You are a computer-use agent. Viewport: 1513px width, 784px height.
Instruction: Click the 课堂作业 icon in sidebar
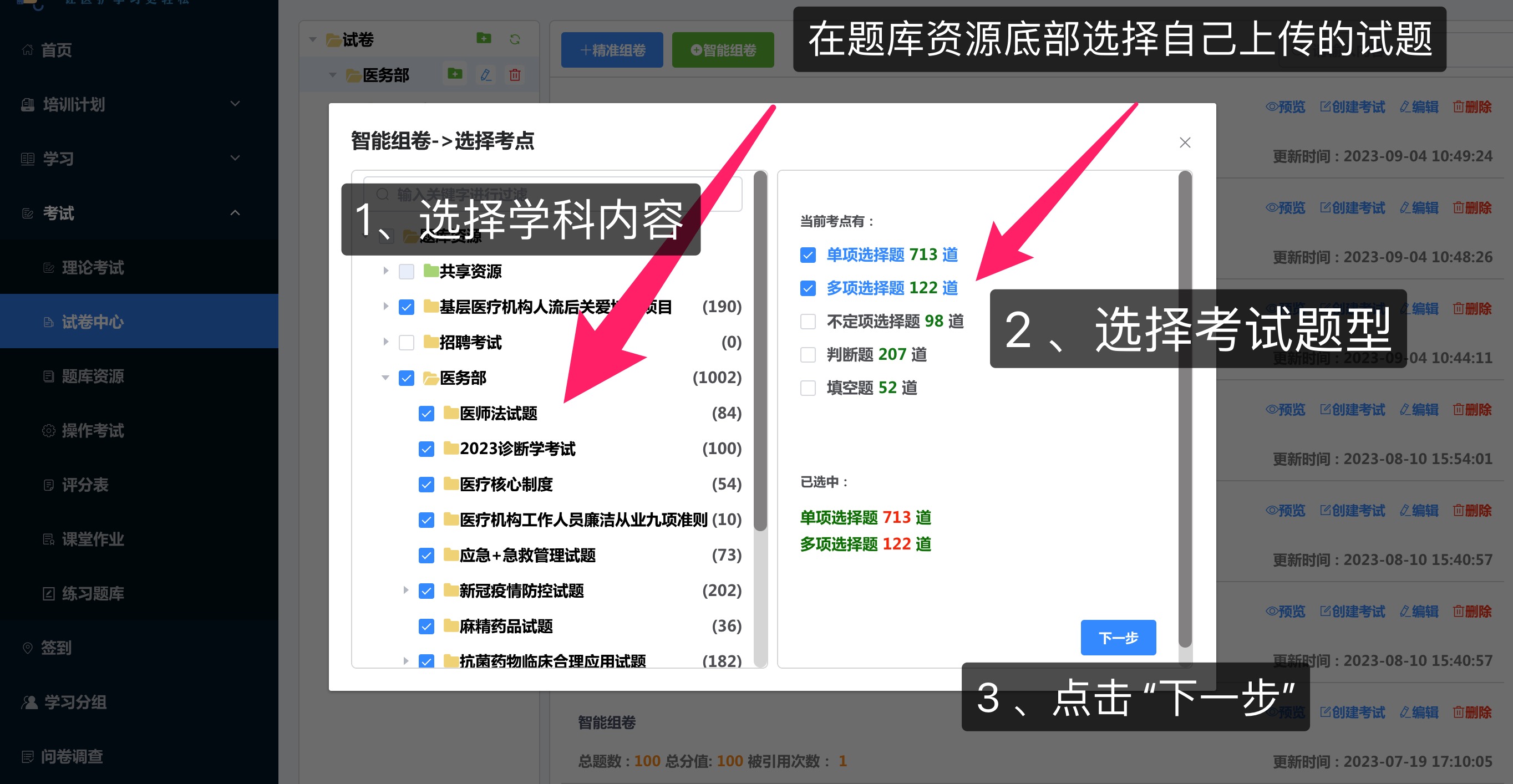(x=49, y=539)
